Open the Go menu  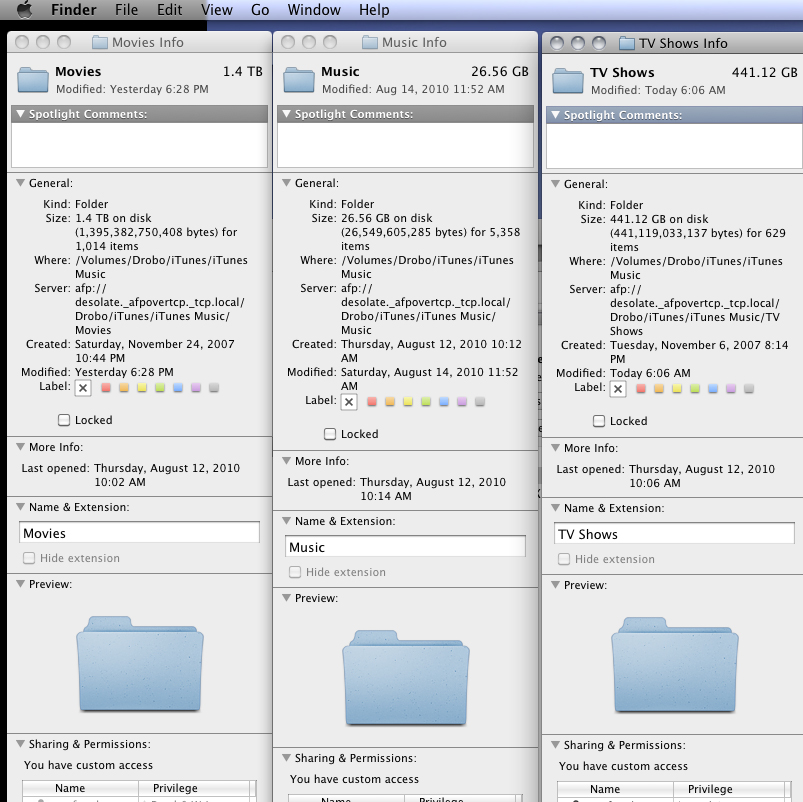(x=260, y=10)
